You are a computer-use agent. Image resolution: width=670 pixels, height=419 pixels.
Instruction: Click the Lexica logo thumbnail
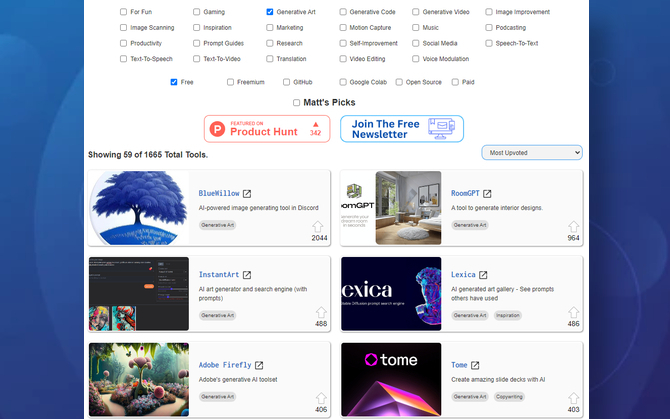click(391, 294)
